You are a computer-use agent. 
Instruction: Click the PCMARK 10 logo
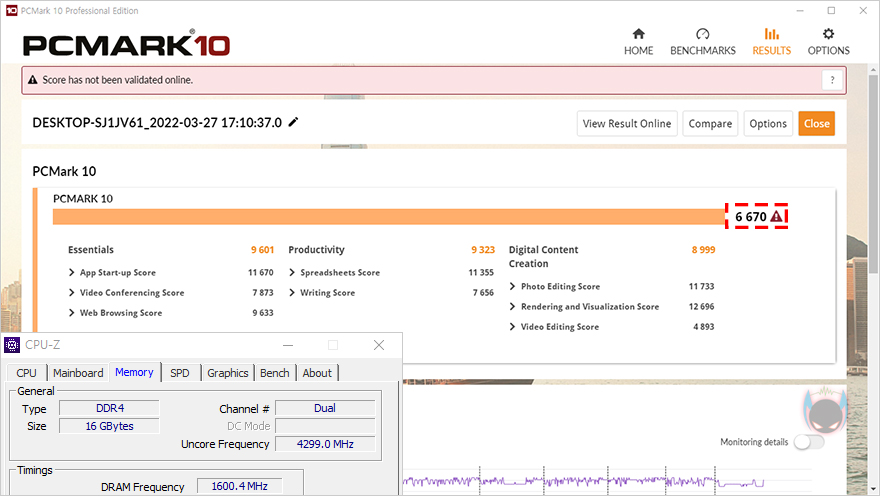coord(126,44)
